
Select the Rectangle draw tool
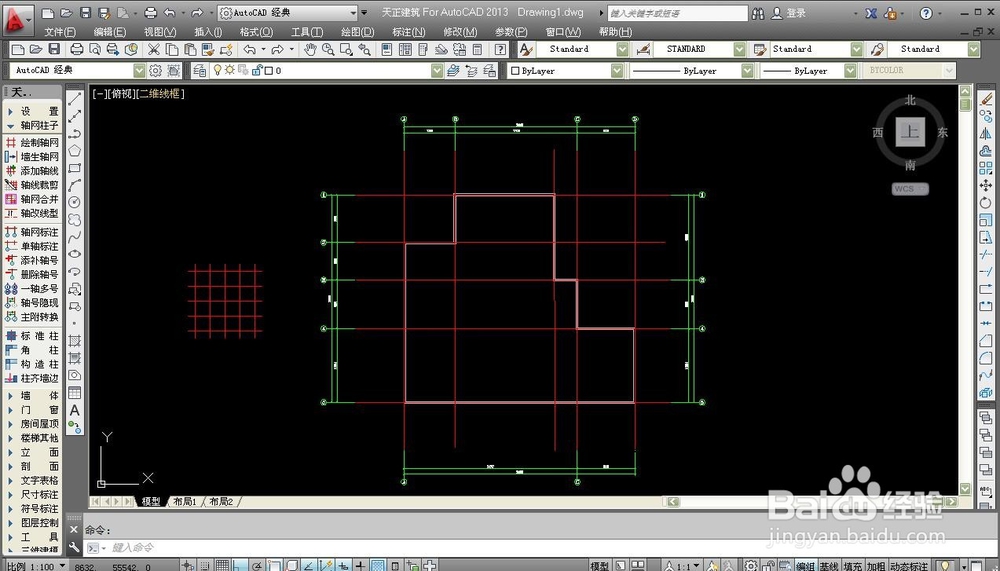tap(75, 168)
